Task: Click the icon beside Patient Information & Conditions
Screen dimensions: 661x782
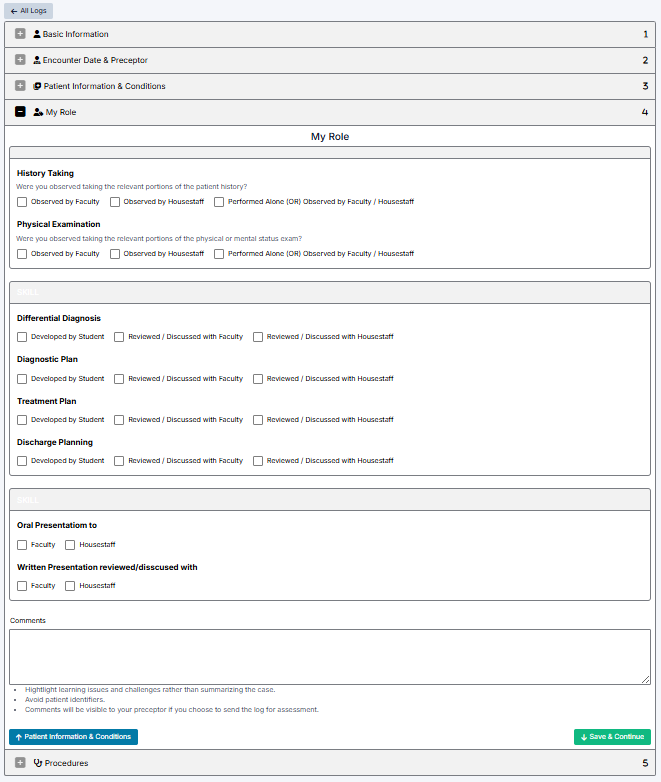Action: (x=37, y=86)
